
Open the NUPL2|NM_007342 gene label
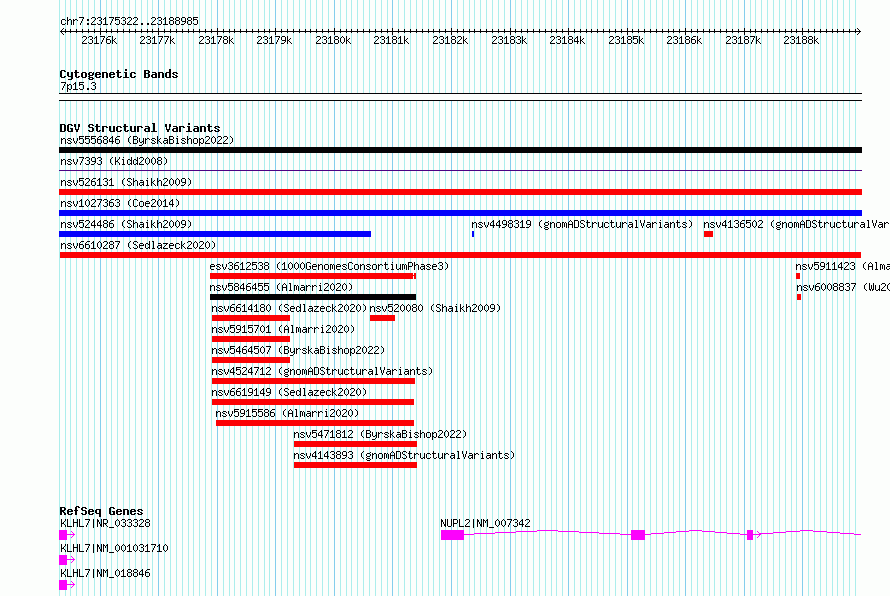tap(485, 523)
